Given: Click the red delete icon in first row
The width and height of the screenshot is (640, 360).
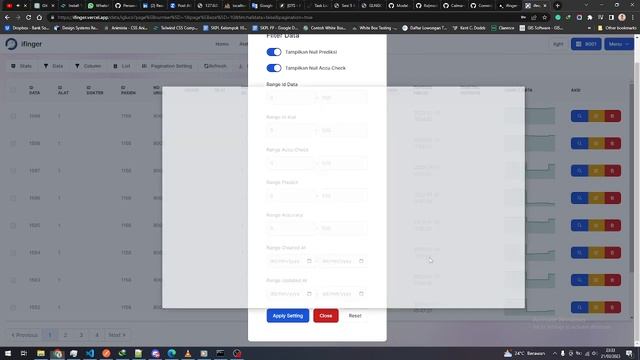Looking at the screenshot, I should (x=613, y=116).
